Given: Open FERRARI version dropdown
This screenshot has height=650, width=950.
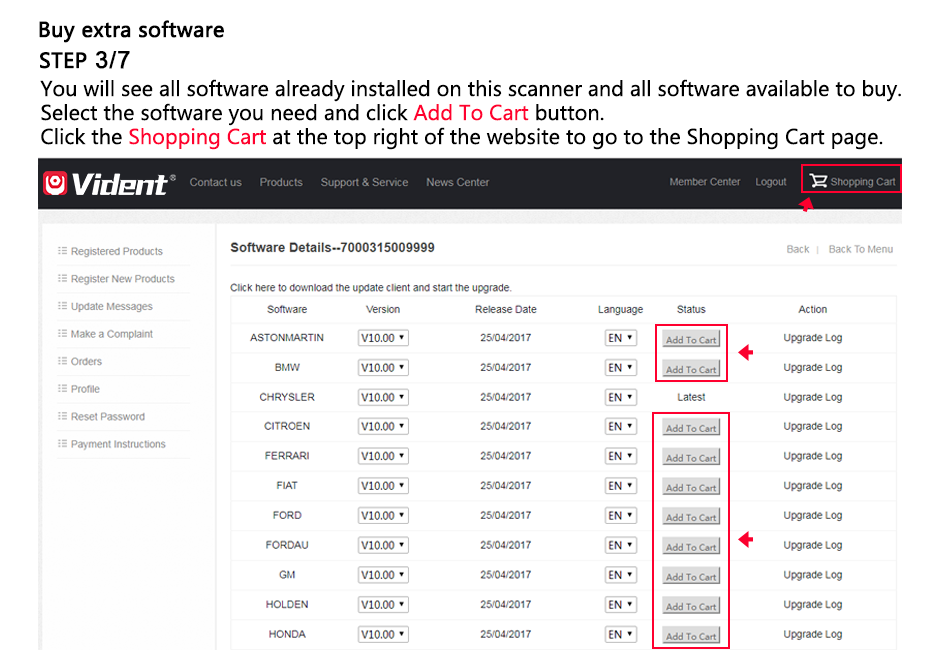Looking at the screenshot, I should click(383, 456).
